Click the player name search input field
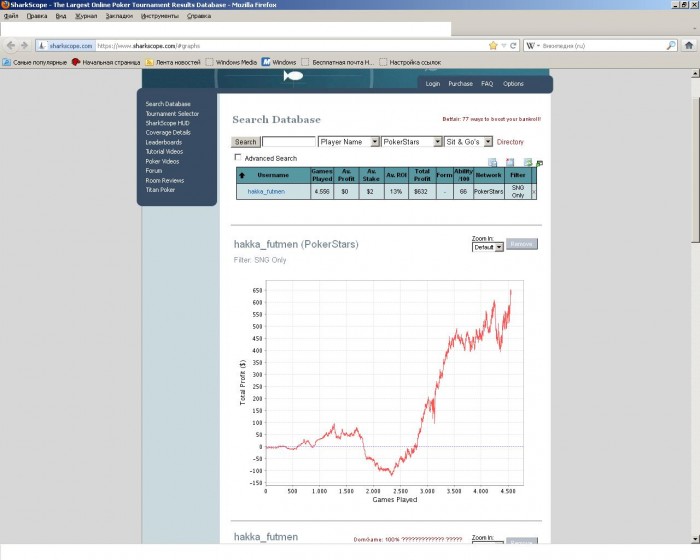 288,142
